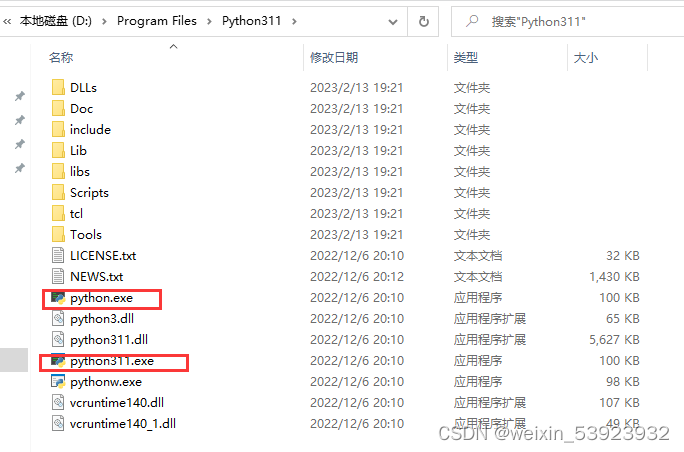Click the 107 KB size of vcruntime140.dll
This screenshot has width=684, height=452.
(619, 402)
